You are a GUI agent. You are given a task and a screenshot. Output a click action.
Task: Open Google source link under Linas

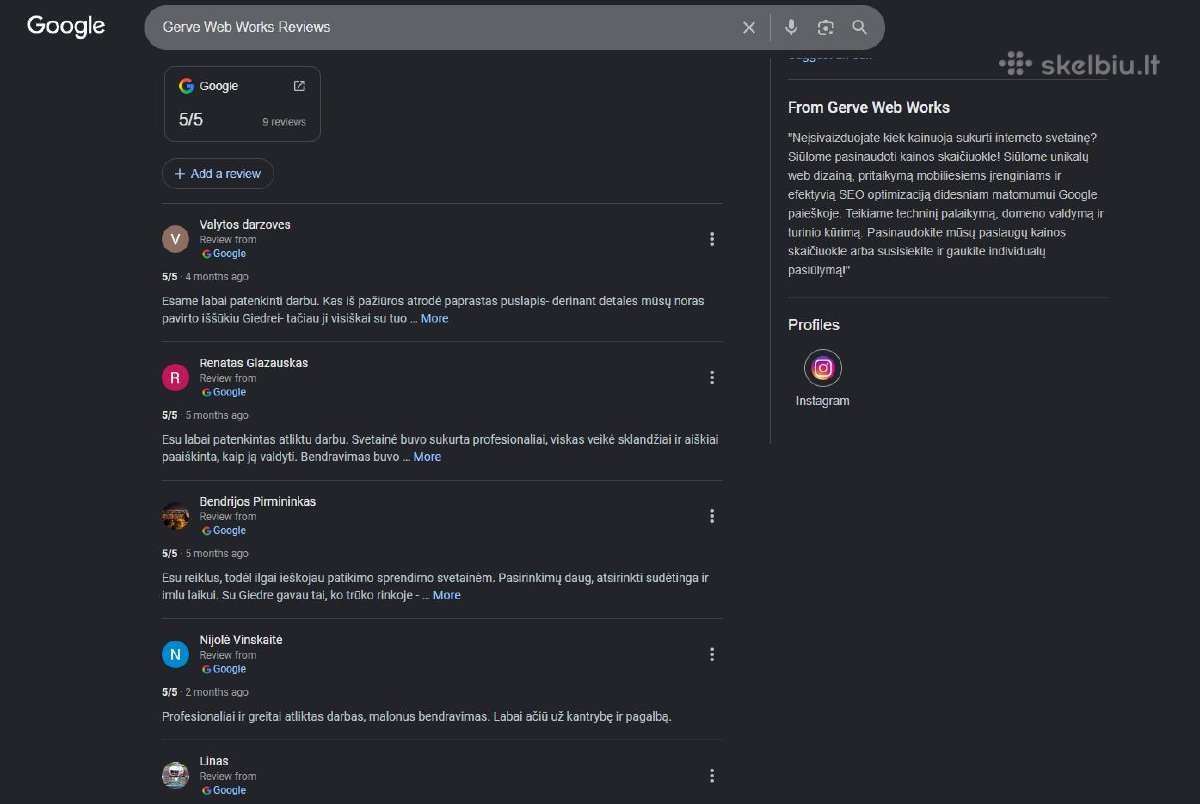click(x=224, y=790)
